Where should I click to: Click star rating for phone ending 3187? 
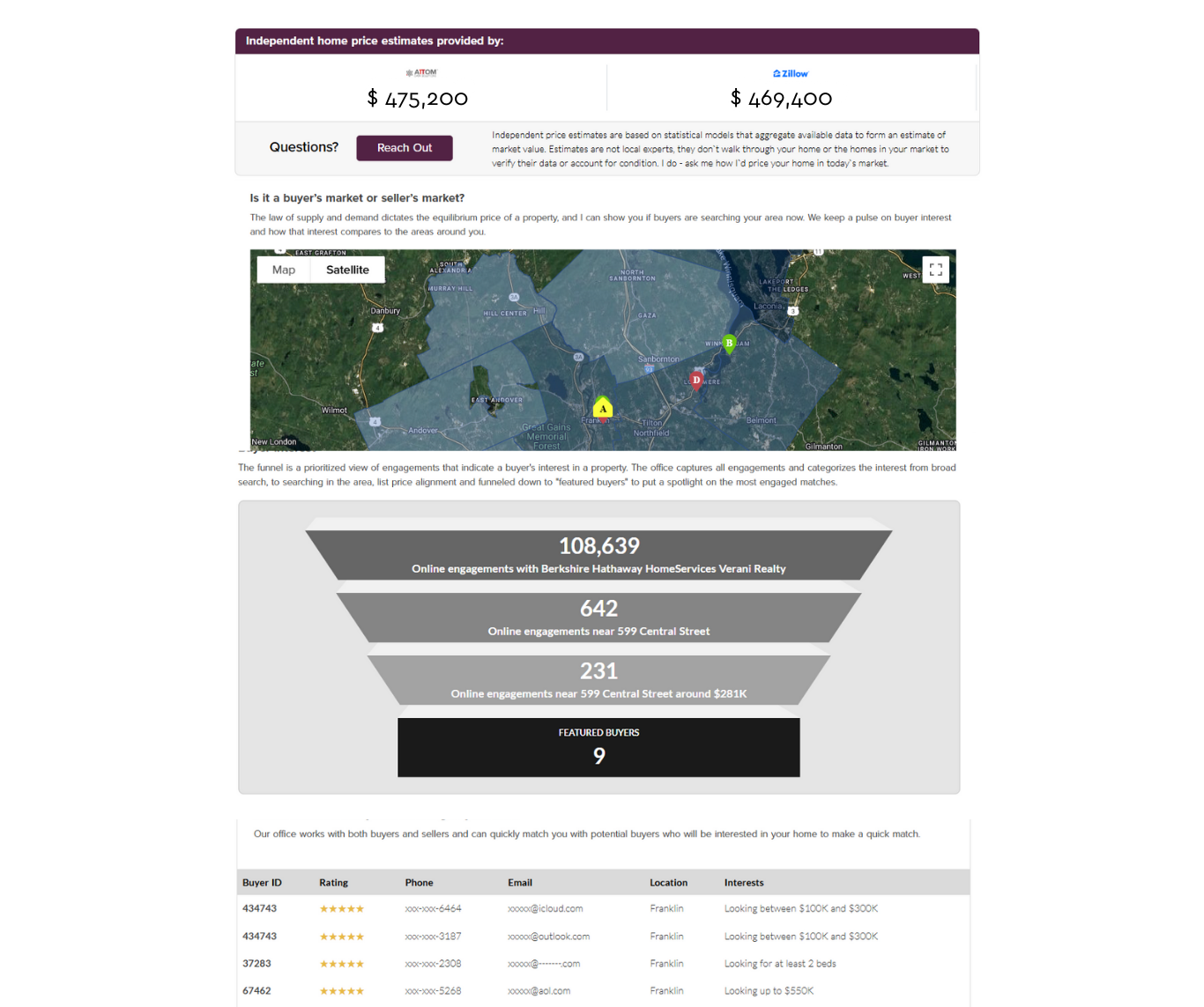pyautogui.click(x=342, y=937)
